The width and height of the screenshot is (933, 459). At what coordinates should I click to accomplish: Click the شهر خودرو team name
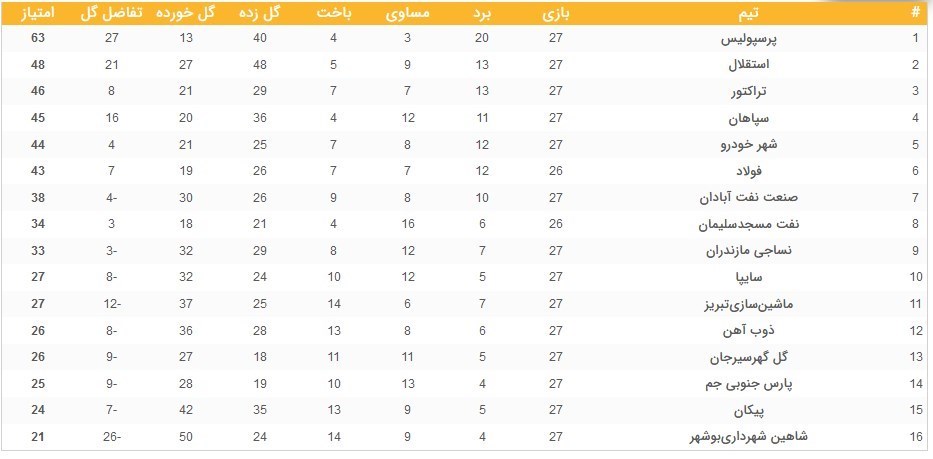click(745, 145)
